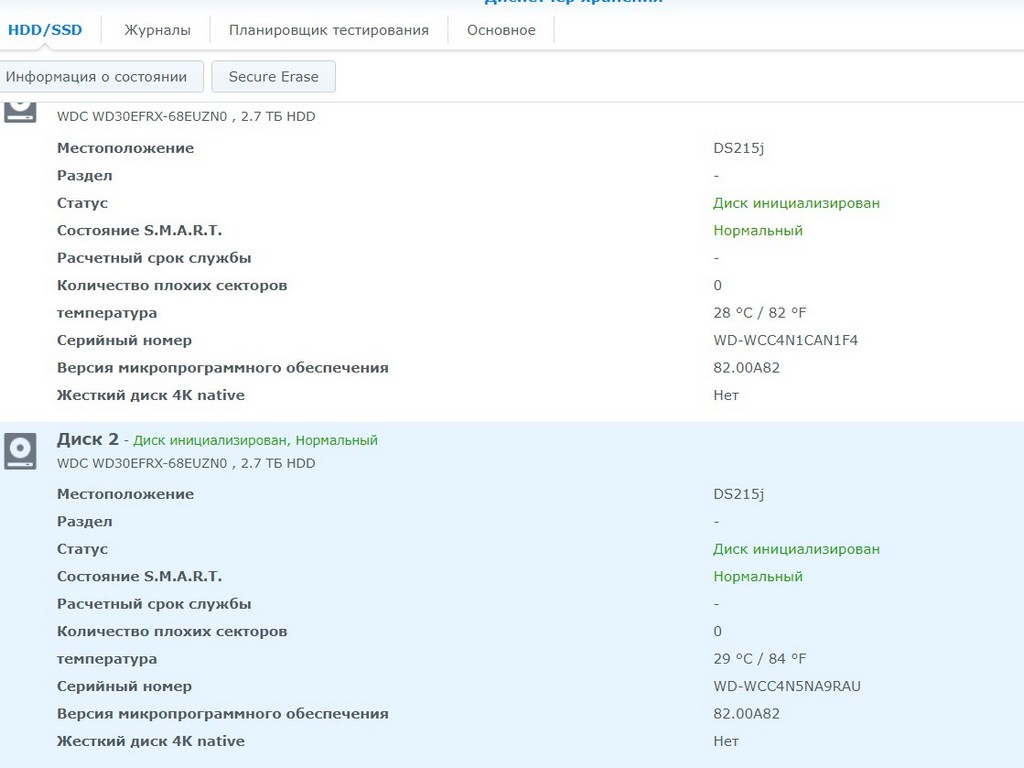Click serial number WD-WCC4N1CAN1F4
The width and height of the screenshot is (1024, 768).
pyautogui.click(x=785, y=340)
